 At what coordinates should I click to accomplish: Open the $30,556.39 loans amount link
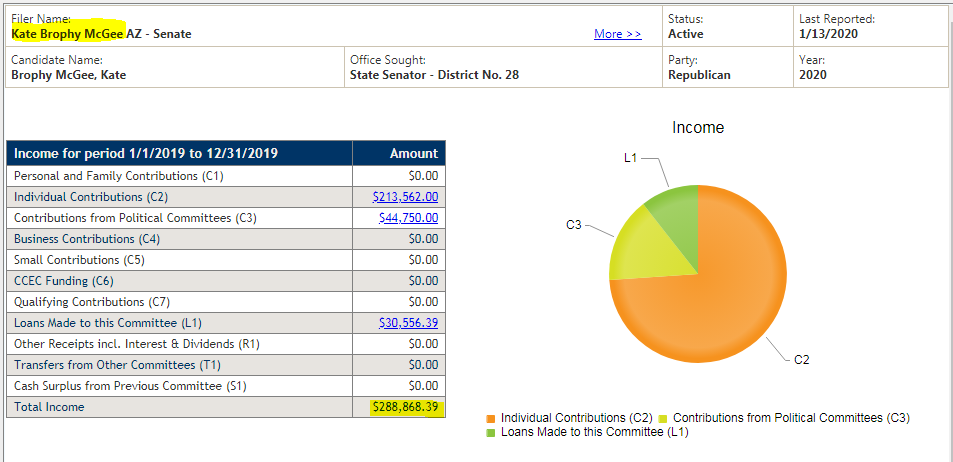(408, 323)
